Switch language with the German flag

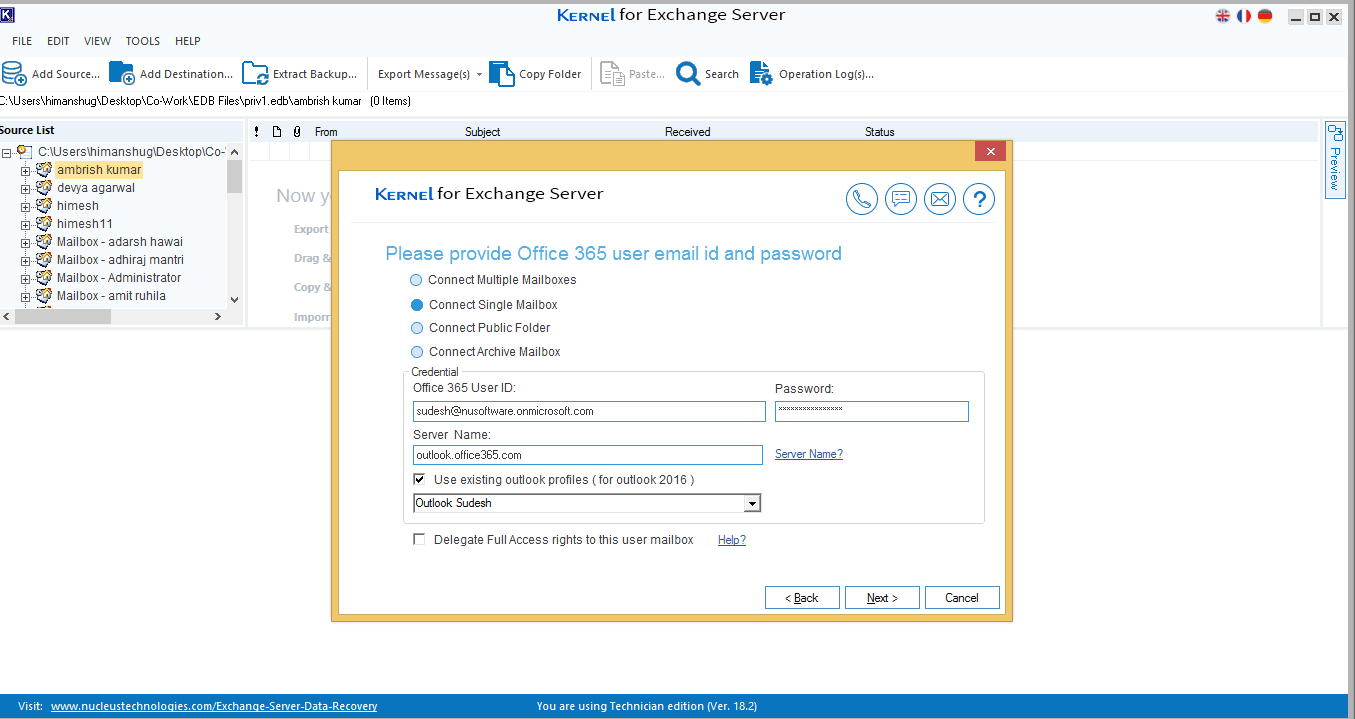1265,16
